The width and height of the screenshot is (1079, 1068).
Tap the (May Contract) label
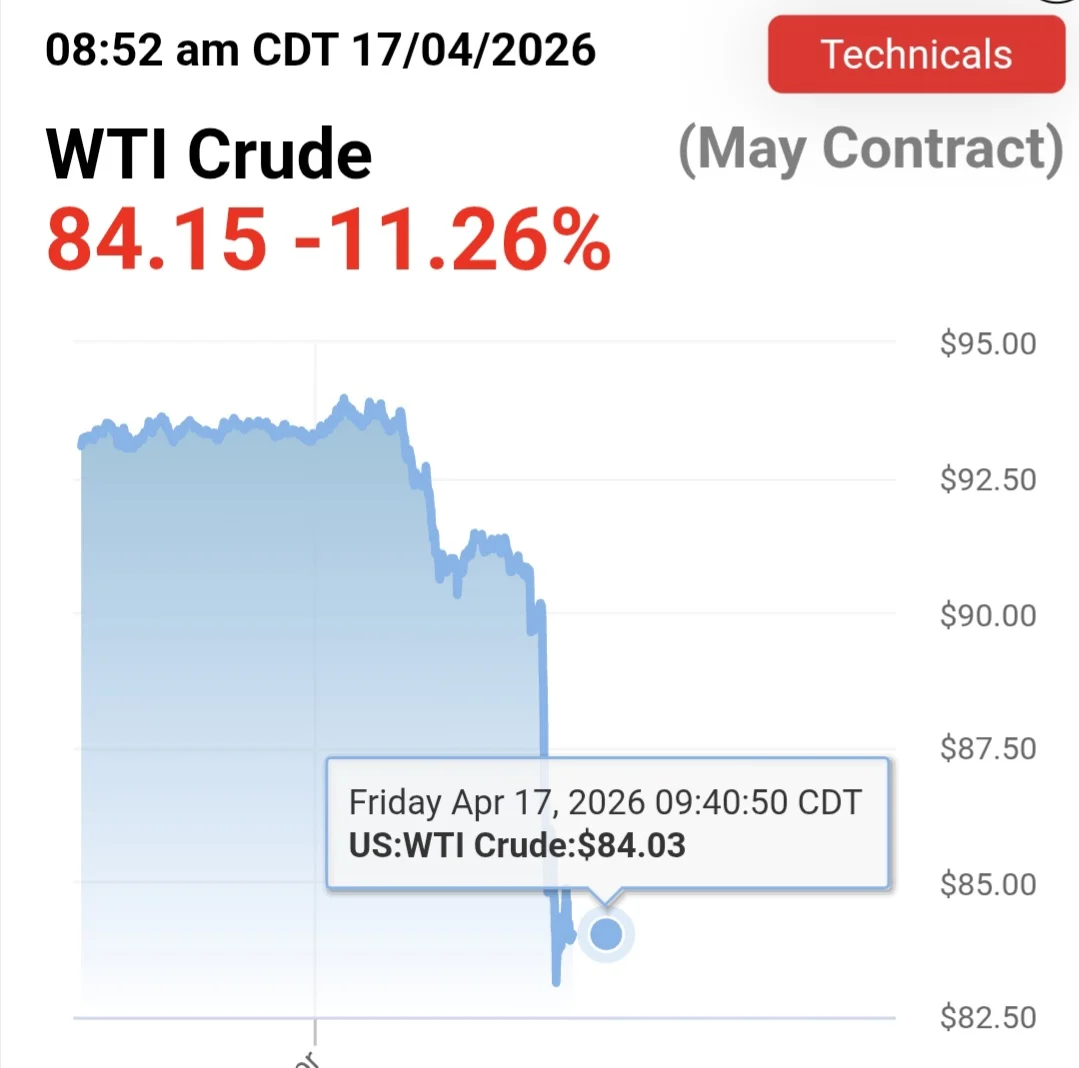(871, 149)
